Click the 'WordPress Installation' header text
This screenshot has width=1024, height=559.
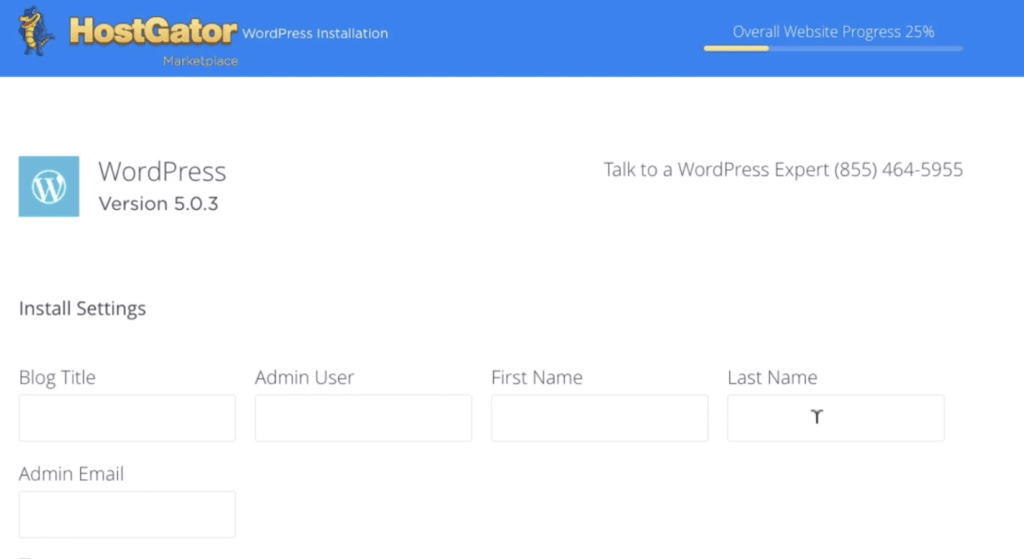[315, 33]
